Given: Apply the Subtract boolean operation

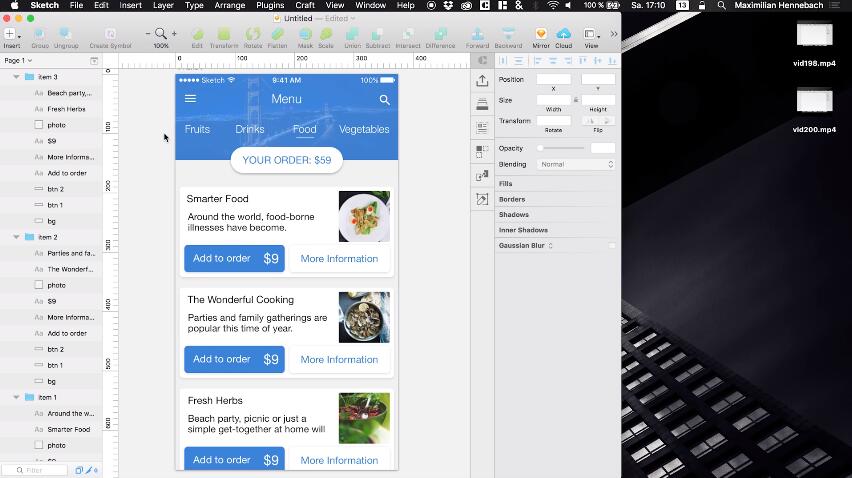Looking at the screenshot, I should 378,34.
